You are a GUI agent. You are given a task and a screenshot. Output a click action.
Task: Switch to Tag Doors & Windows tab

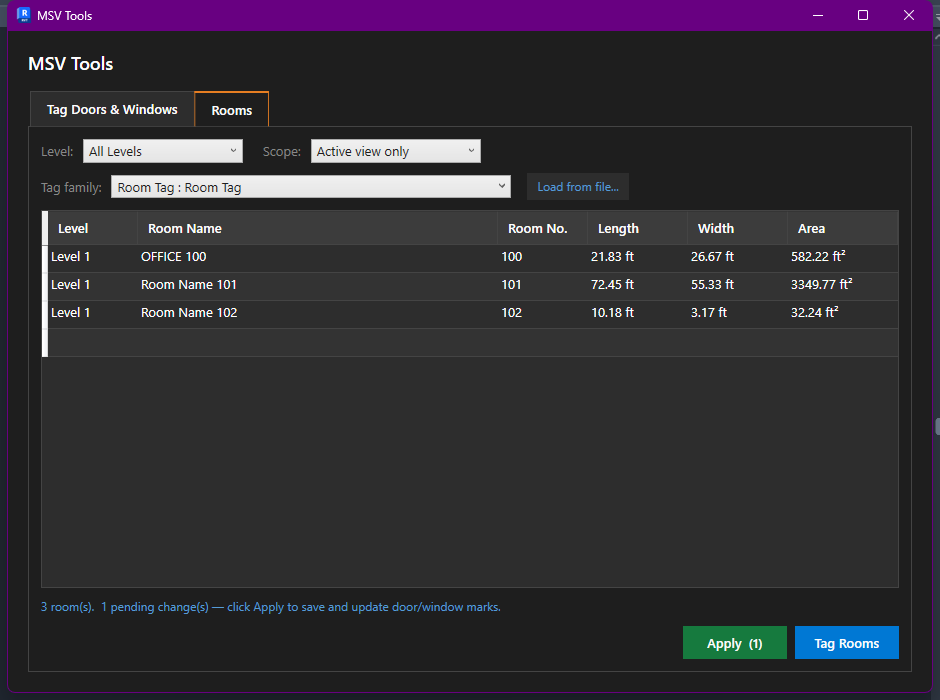pyautogui.click(x=112, y=110)
